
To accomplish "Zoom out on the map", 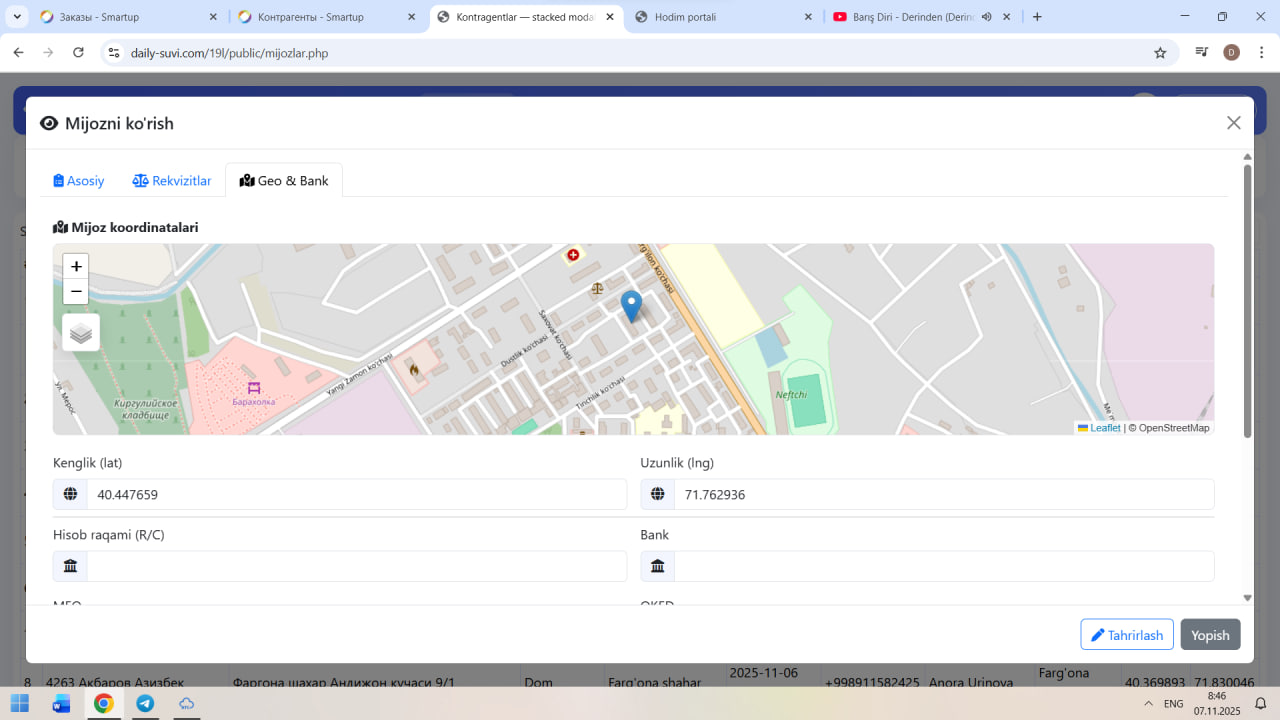I will pyautogui.click(x=76, y=292).
